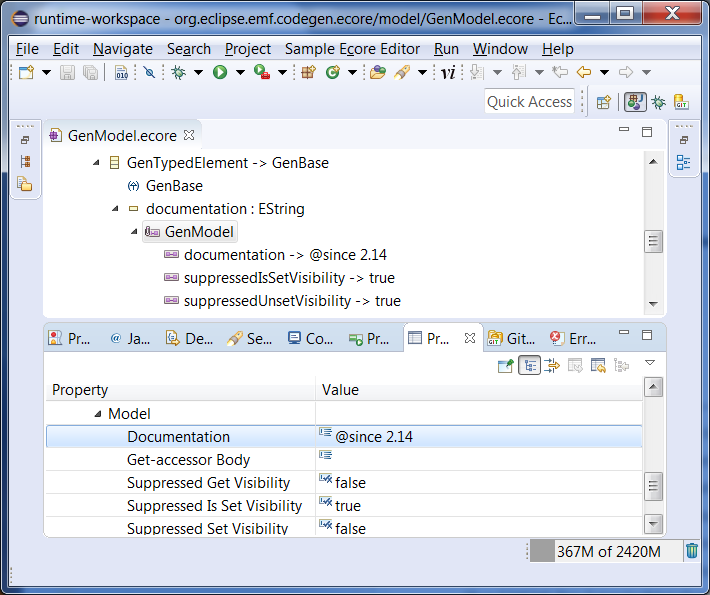Maximize the Properties view panel
This screenshot has width=710, height=595.
(x=647, y=335)
